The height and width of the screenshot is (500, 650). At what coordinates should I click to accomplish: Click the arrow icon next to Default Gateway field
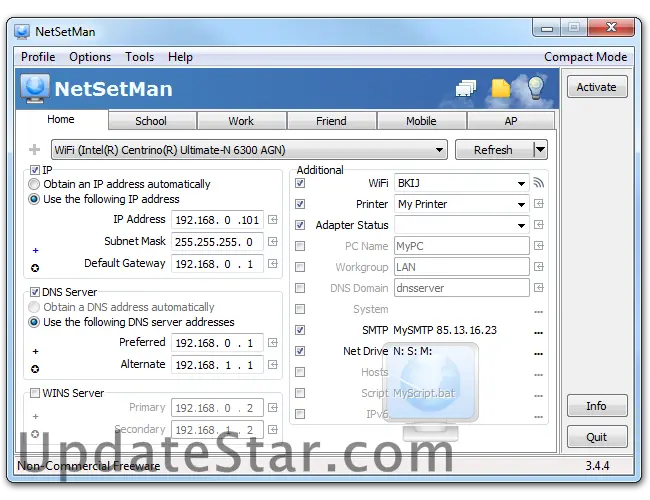273,264
